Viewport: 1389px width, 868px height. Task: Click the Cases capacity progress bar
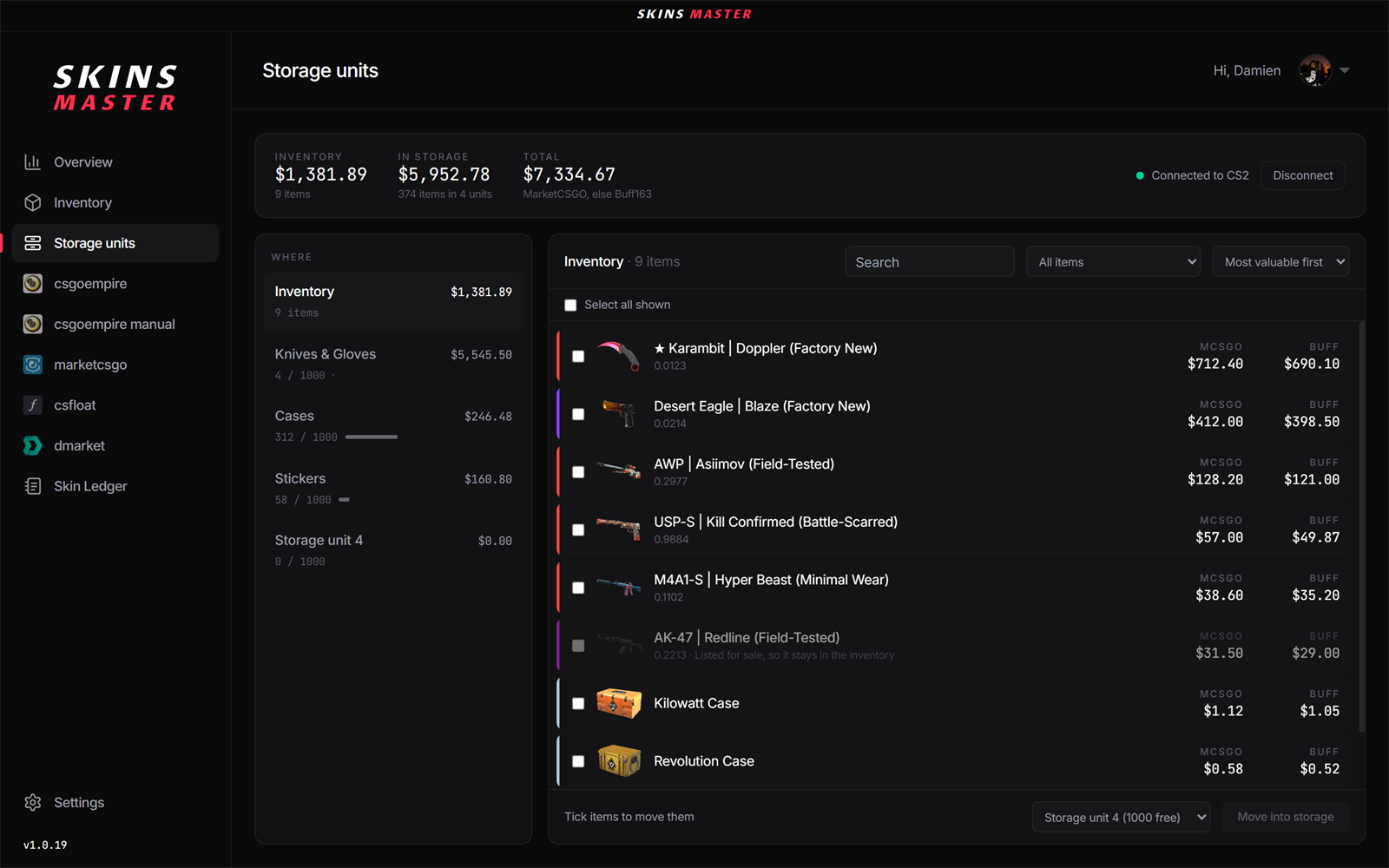(372, 437)
